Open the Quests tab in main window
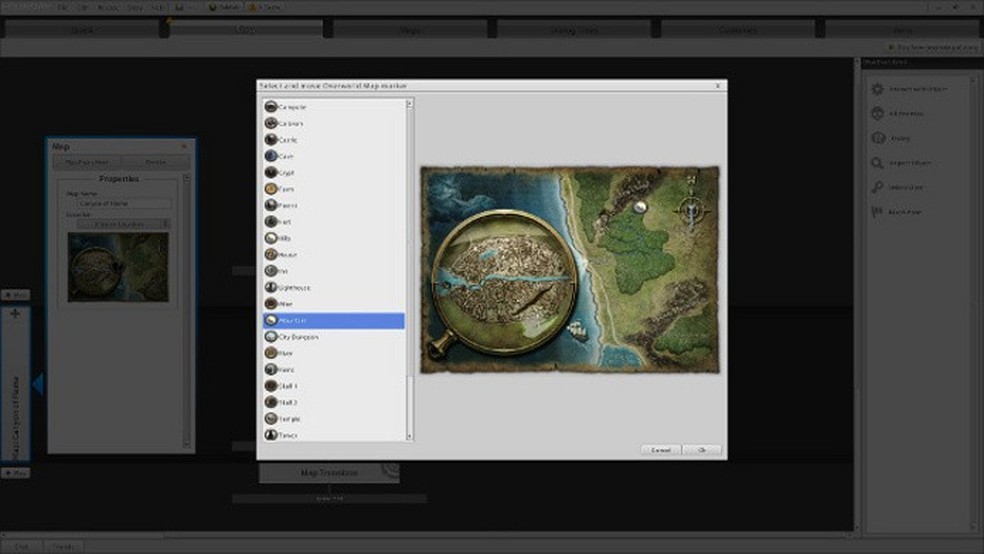 [82, 29]
